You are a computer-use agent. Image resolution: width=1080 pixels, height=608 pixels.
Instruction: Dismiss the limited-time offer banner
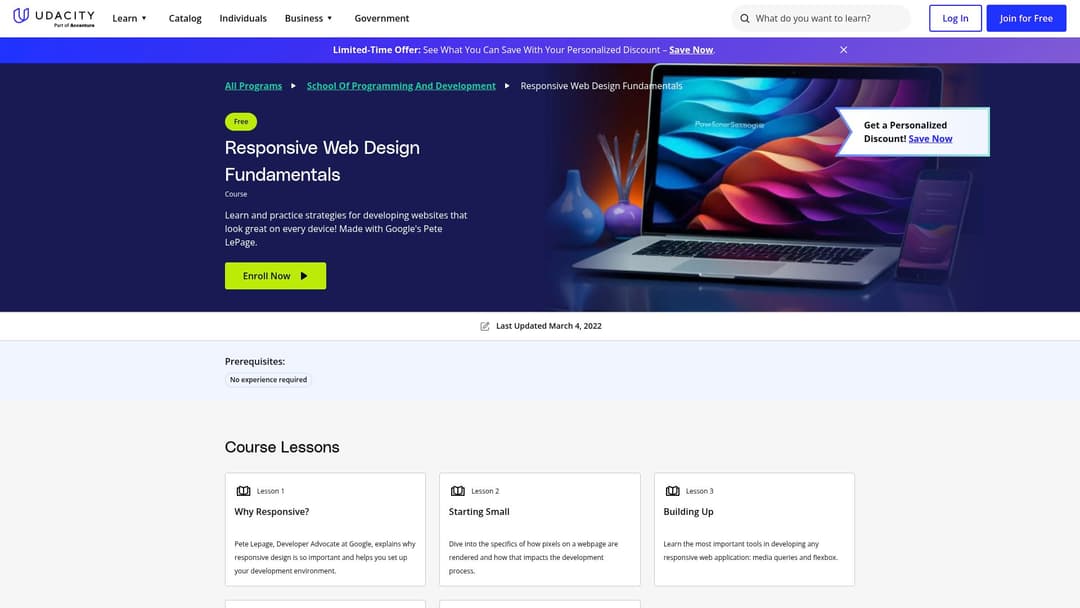(x=843, y=50)
